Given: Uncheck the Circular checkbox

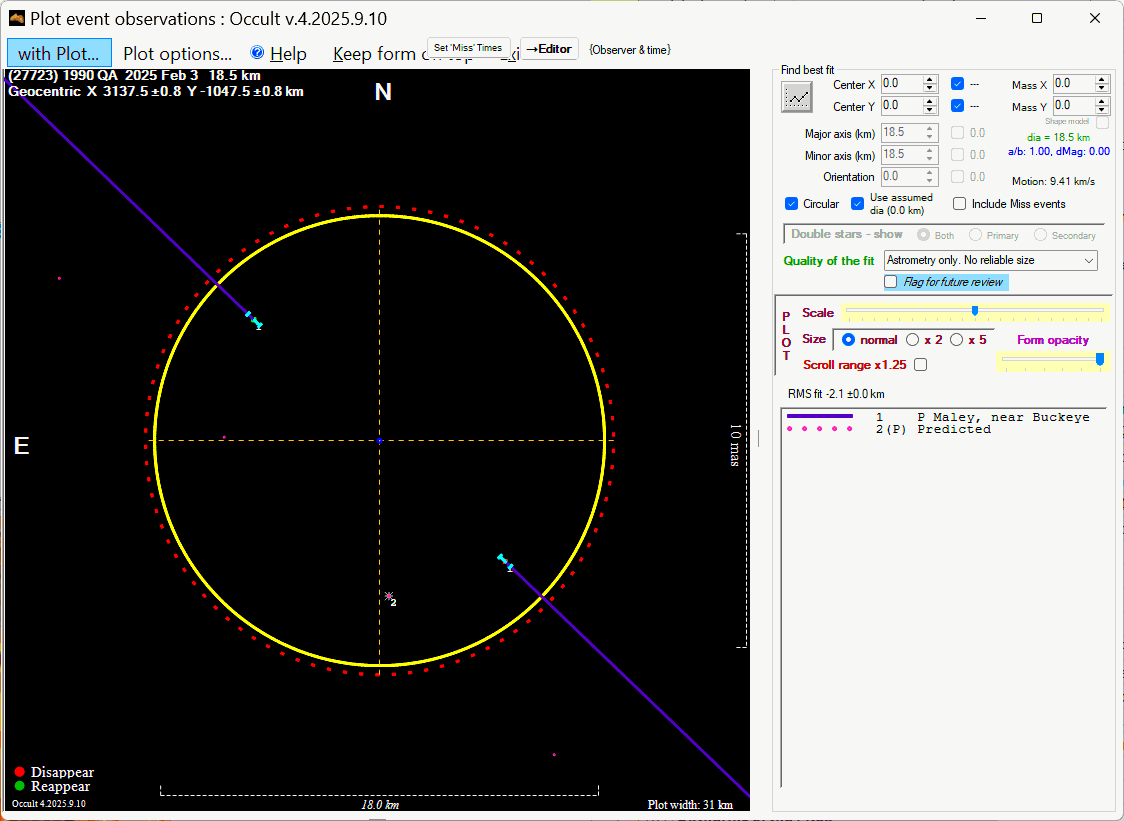Looking at the screenshot, I should coord(792,204).
